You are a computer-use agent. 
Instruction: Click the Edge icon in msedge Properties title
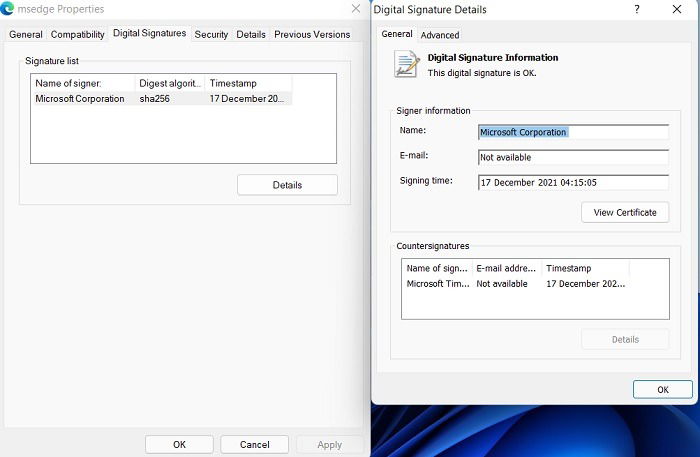point(7,8)
